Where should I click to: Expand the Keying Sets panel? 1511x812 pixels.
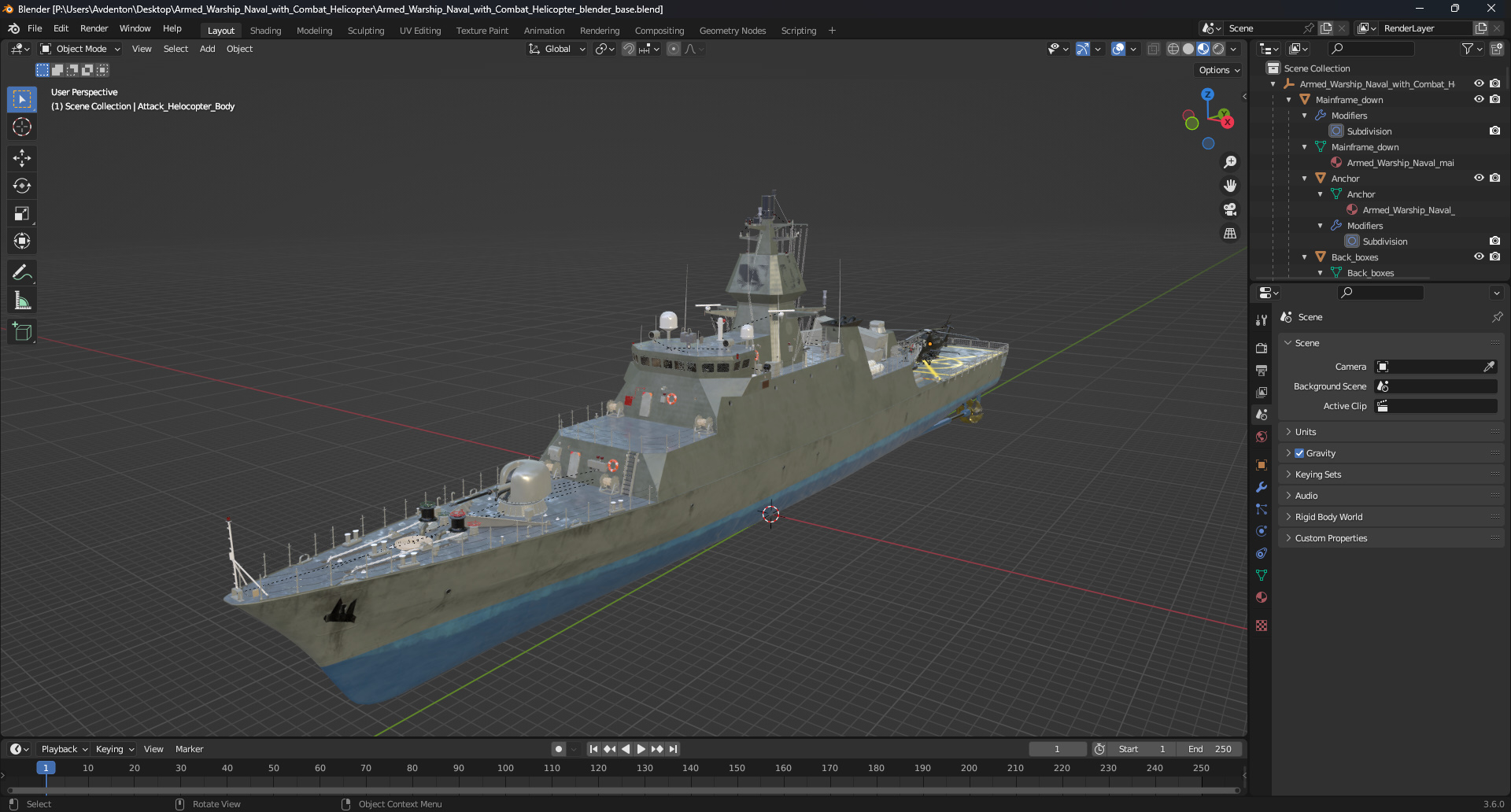1391,474
